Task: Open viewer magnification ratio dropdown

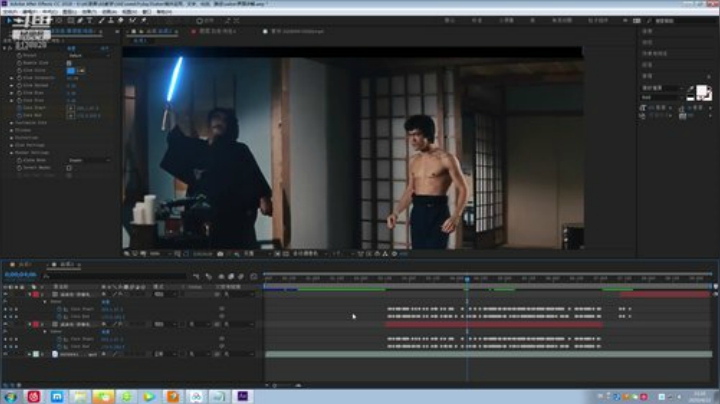Action: 159,254
